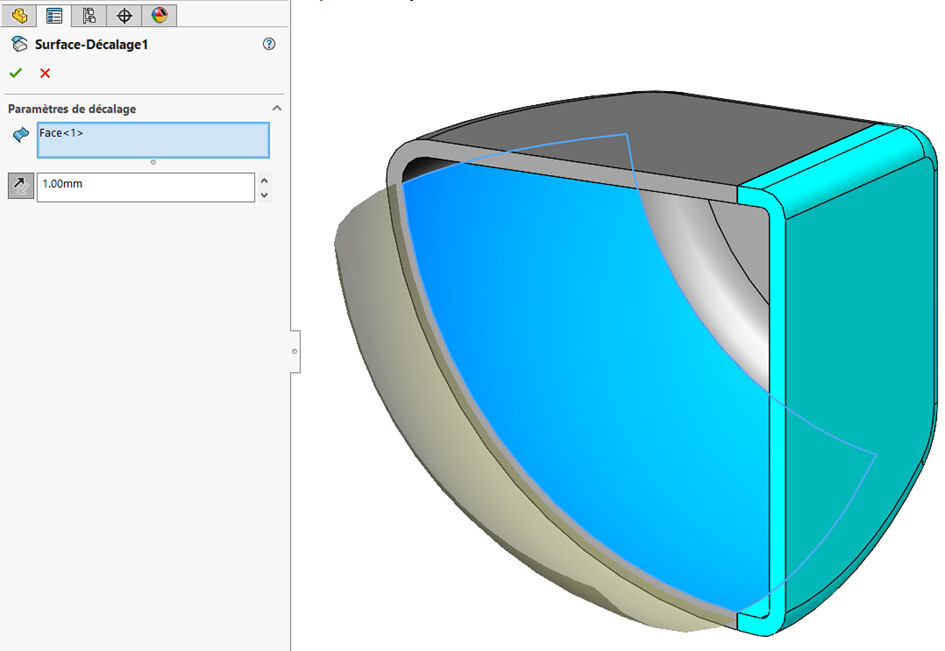The image size is (945, 651).
Task: Collapse the Paramètres de décalage chevron
Action: (x=277, y=108)
